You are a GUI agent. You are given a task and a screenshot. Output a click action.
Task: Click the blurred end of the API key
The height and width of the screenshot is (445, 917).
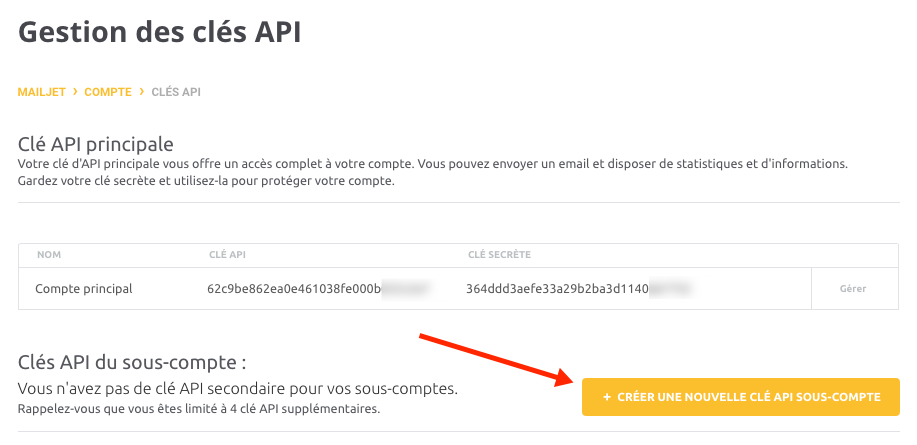(407, 288)
